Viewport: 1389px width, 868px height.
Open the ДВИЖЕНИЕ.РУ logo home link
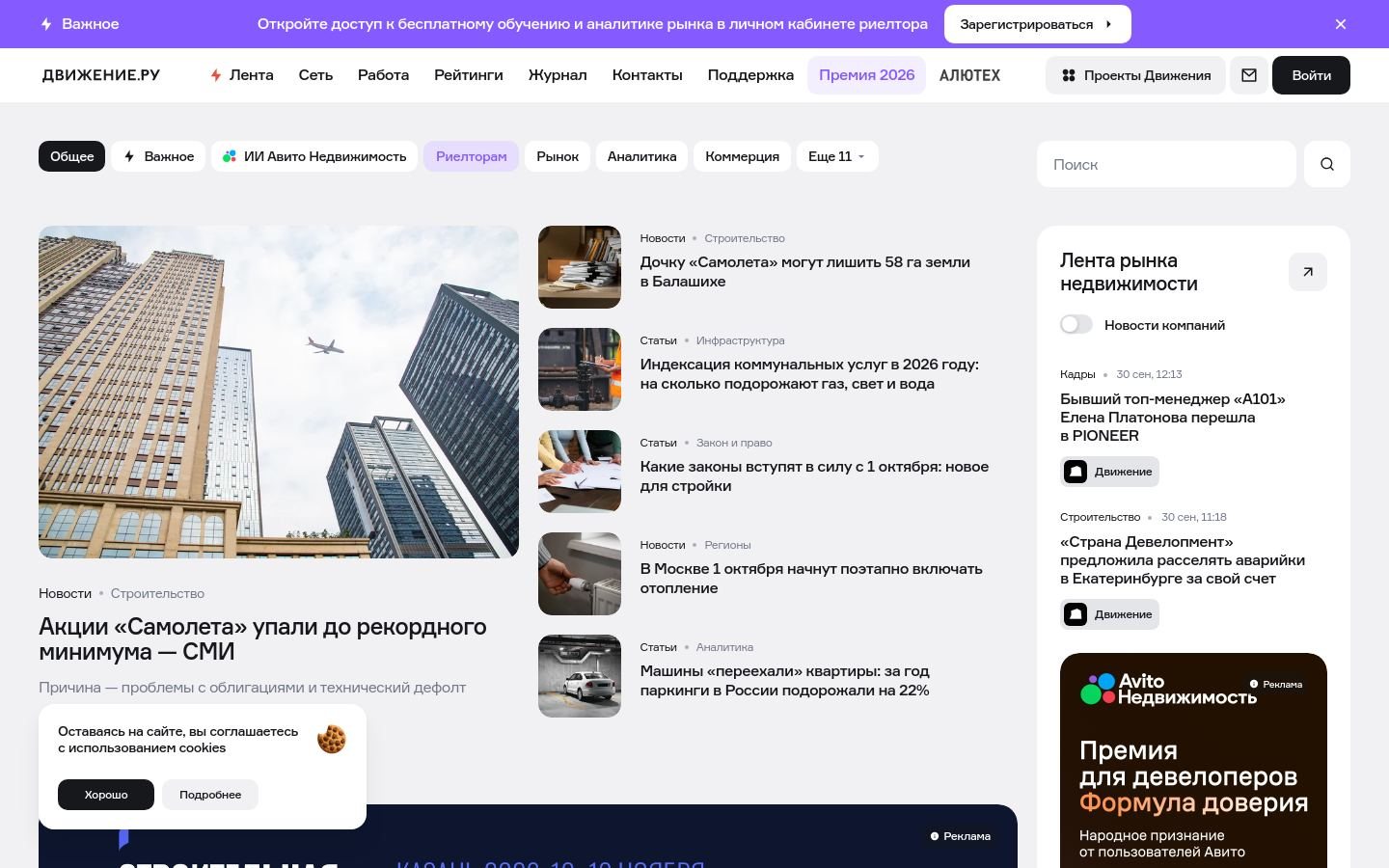click(101, 75)
